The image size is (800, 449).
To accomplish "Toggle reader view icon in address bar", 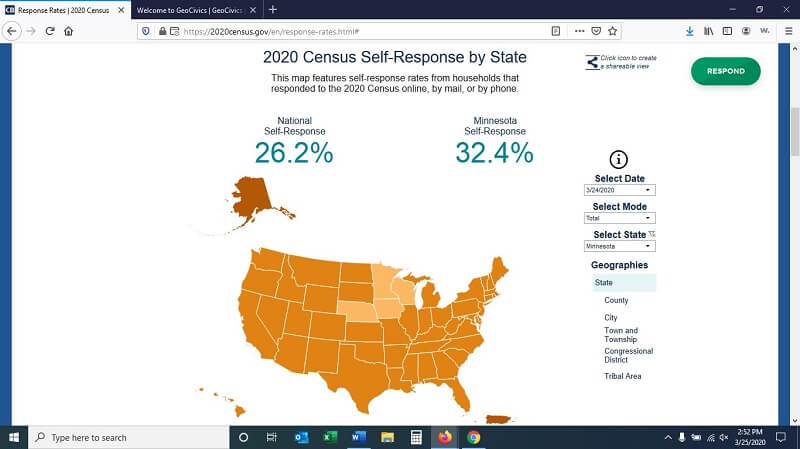I will (556, 31).
